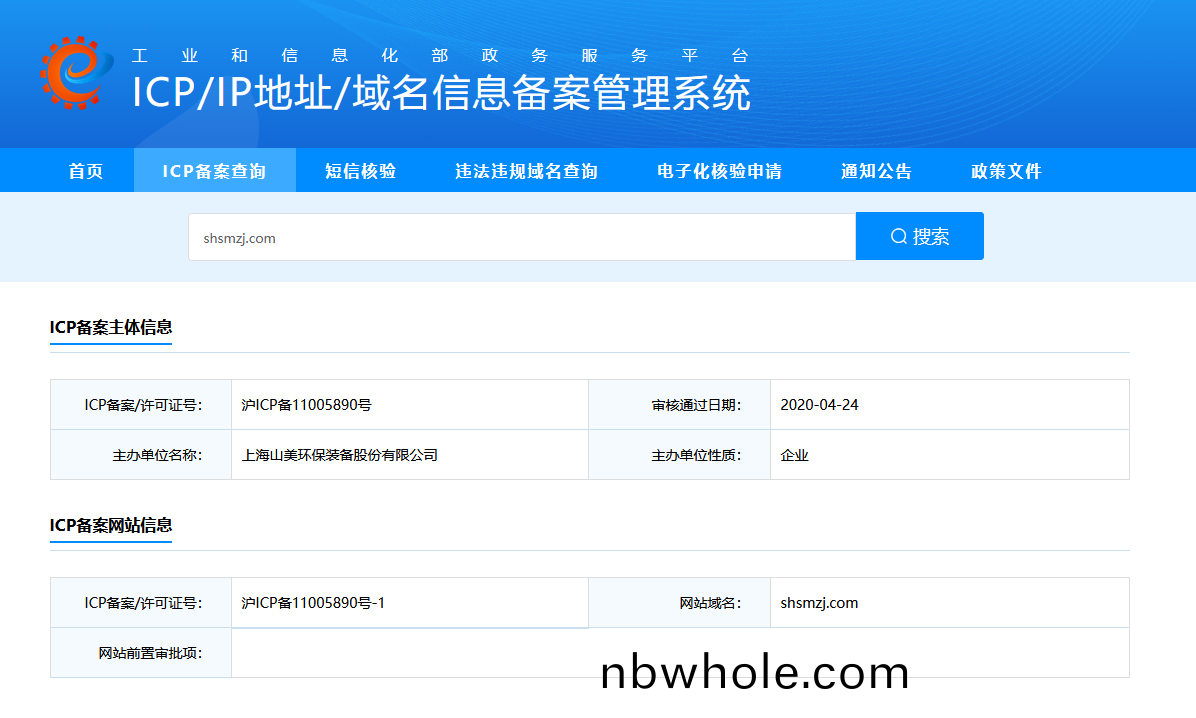Click the ICP备案/IP地址/域名信息备案管理系统 title
The image size is (1196, 718).
pyautogui.click(x=442, y=93)
